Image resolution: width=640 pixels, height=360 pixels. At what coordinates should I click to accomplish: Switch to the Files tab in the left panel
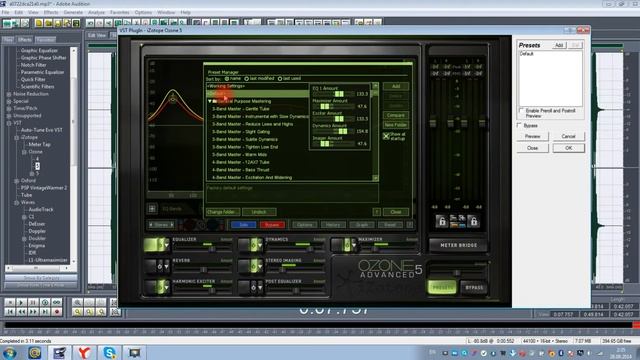pos(8,40)
